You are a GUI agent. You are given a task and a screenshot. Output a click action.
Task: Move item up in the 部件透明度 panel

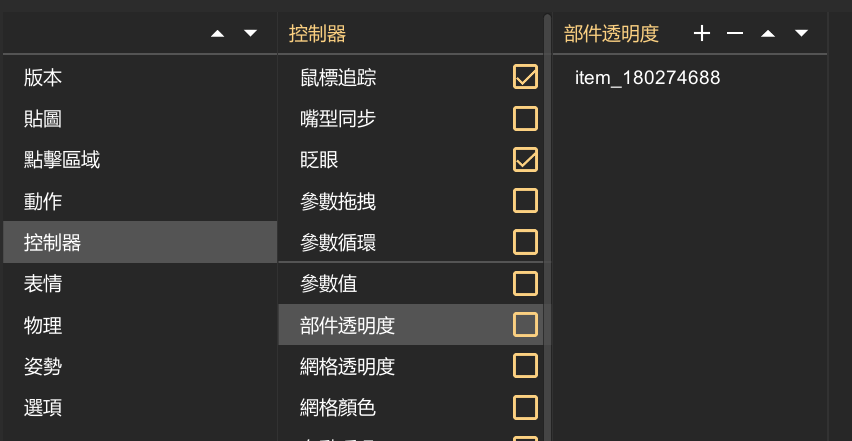tap(767, 34)
